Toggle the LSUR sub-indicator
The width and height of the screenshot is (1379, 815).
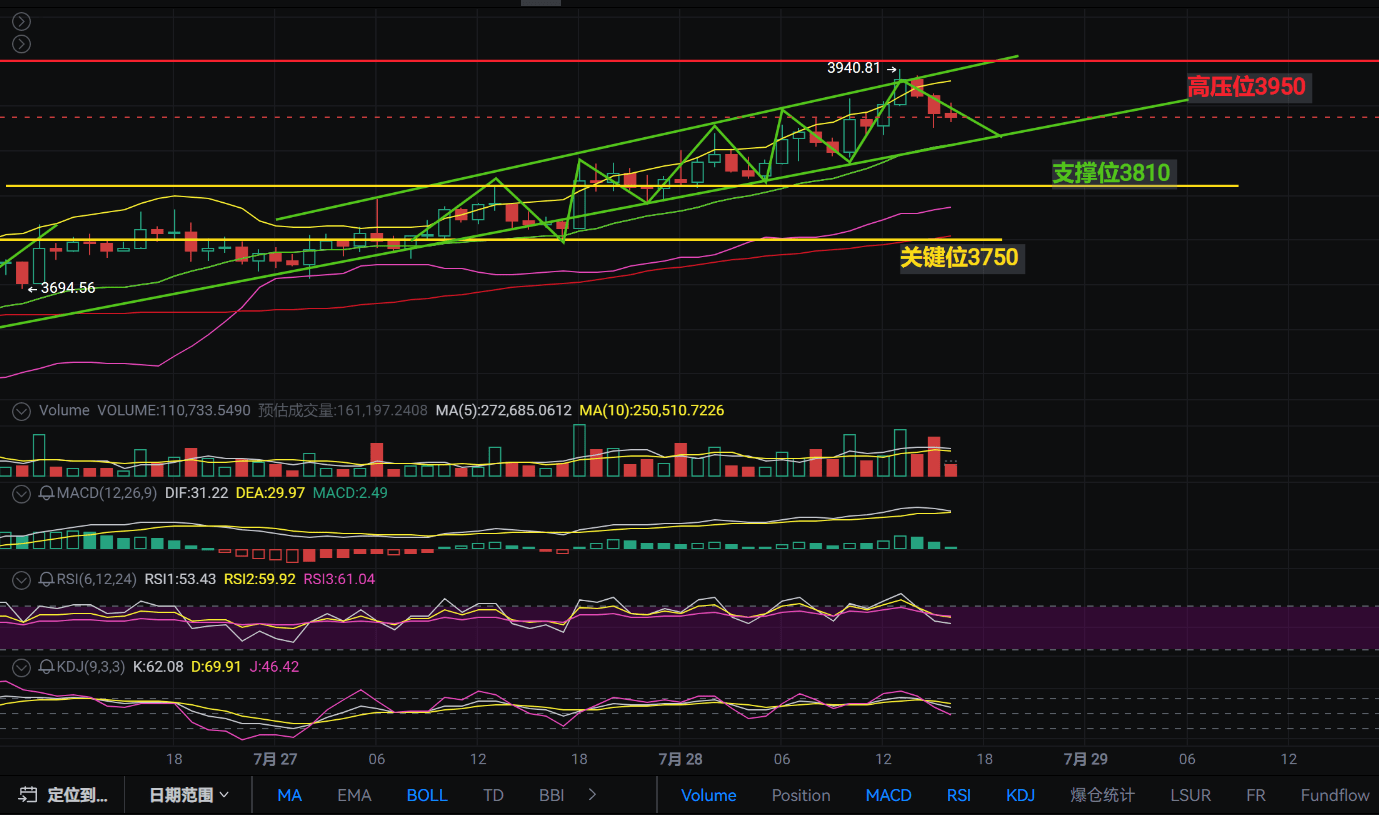click(x=1190, y=796)
